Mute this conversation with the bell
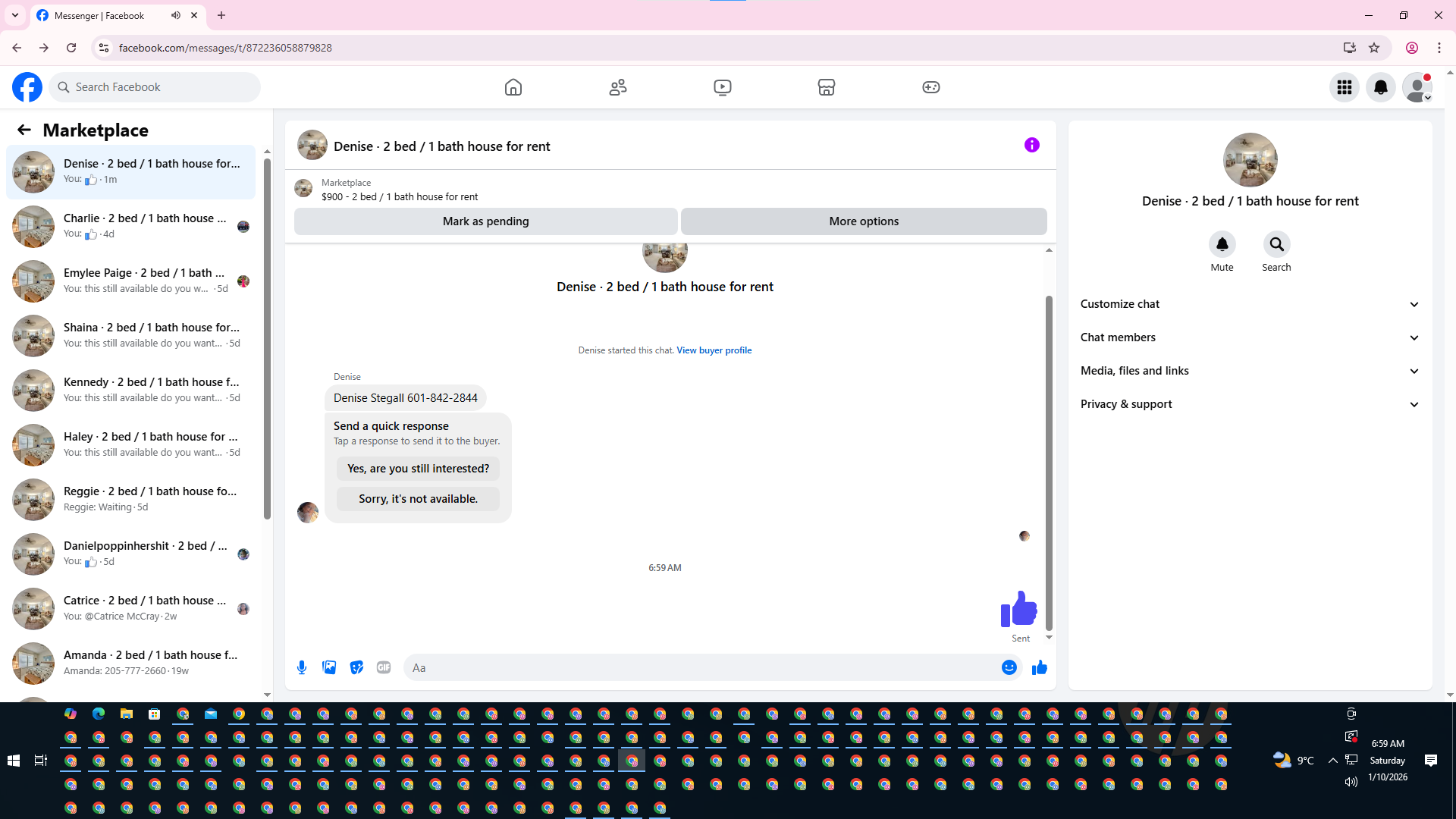Screen dimensions: 1456x819 [1222, 244]
